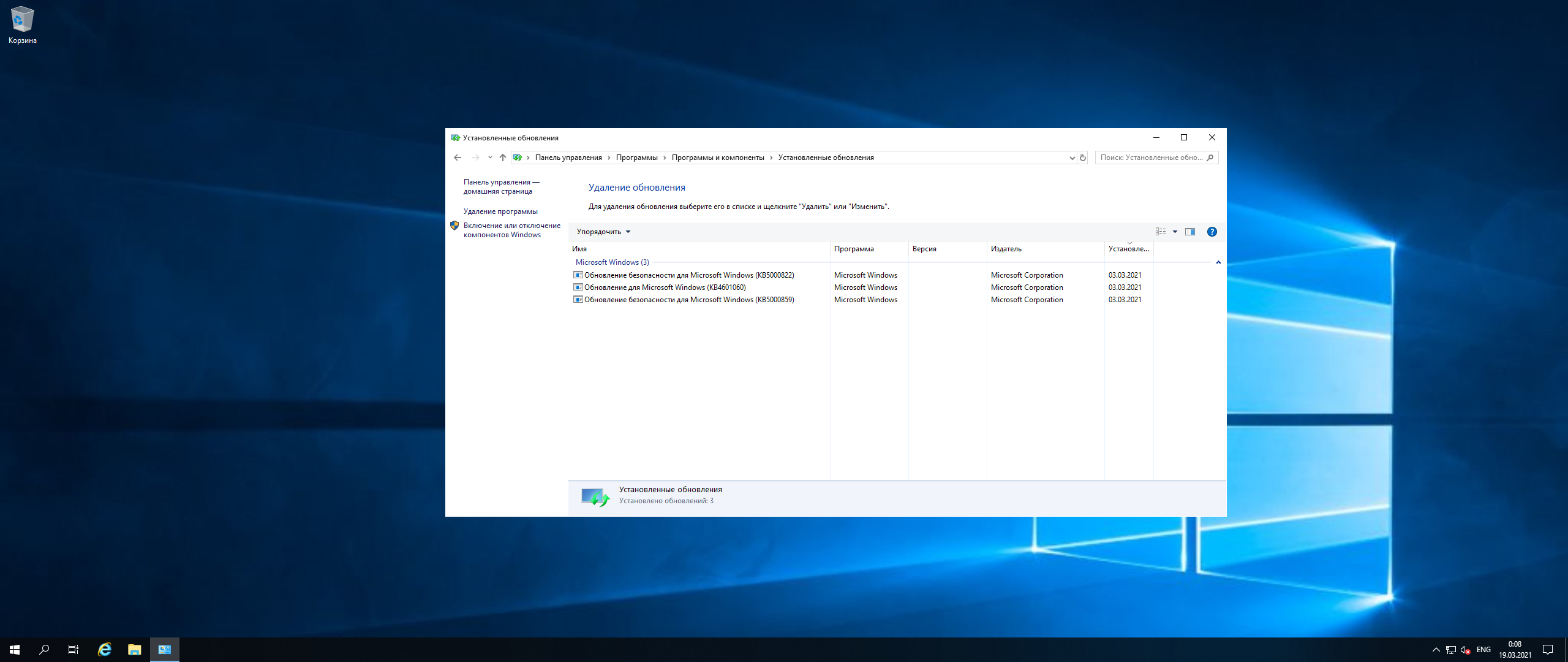Open Программы breadcrumb
The height and width of the screenshot is (662, 1568).
pyautogui.click(x=636, y=158)
